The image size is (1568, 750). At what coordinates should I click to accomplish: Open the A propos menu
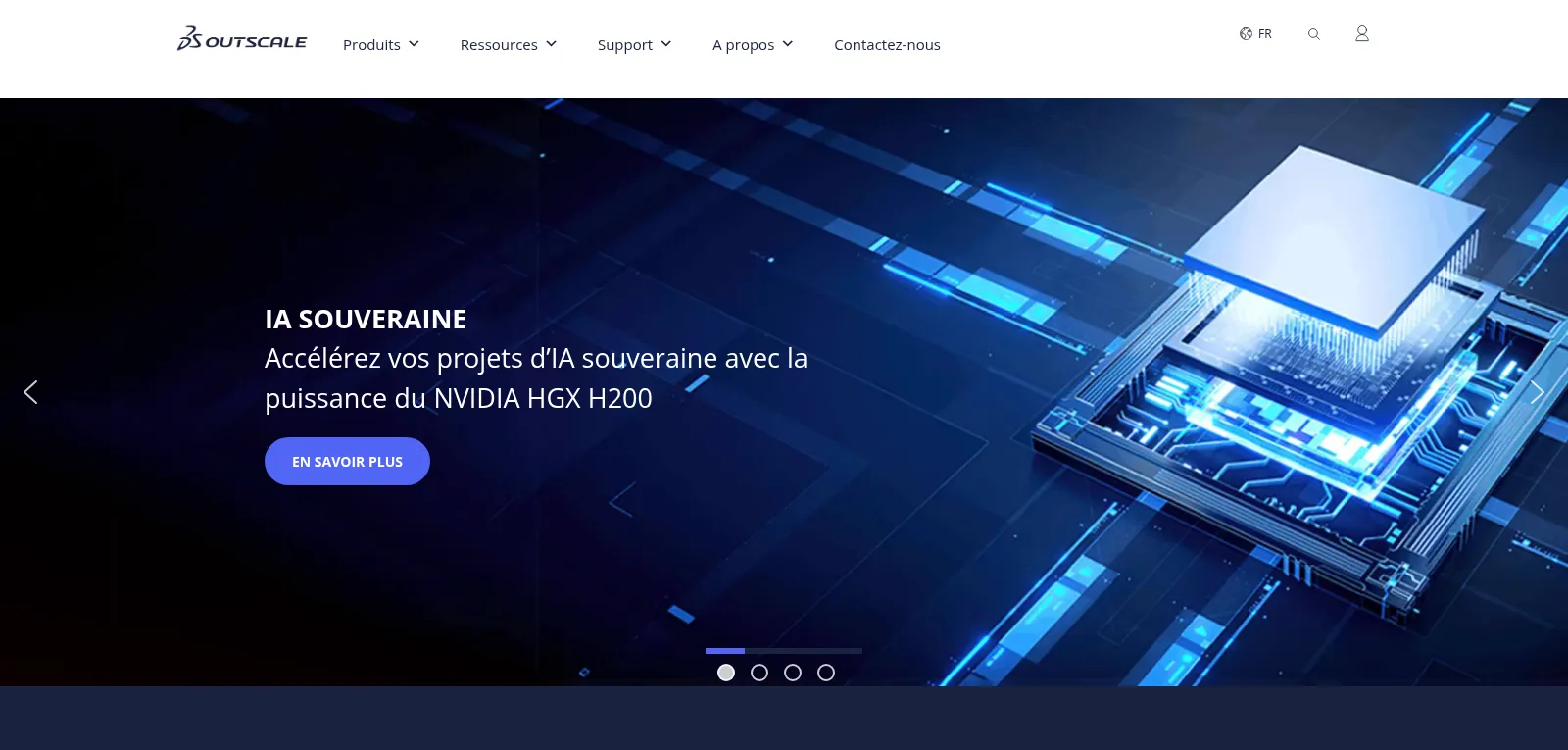pyautogui.click(x=743, y=45)
